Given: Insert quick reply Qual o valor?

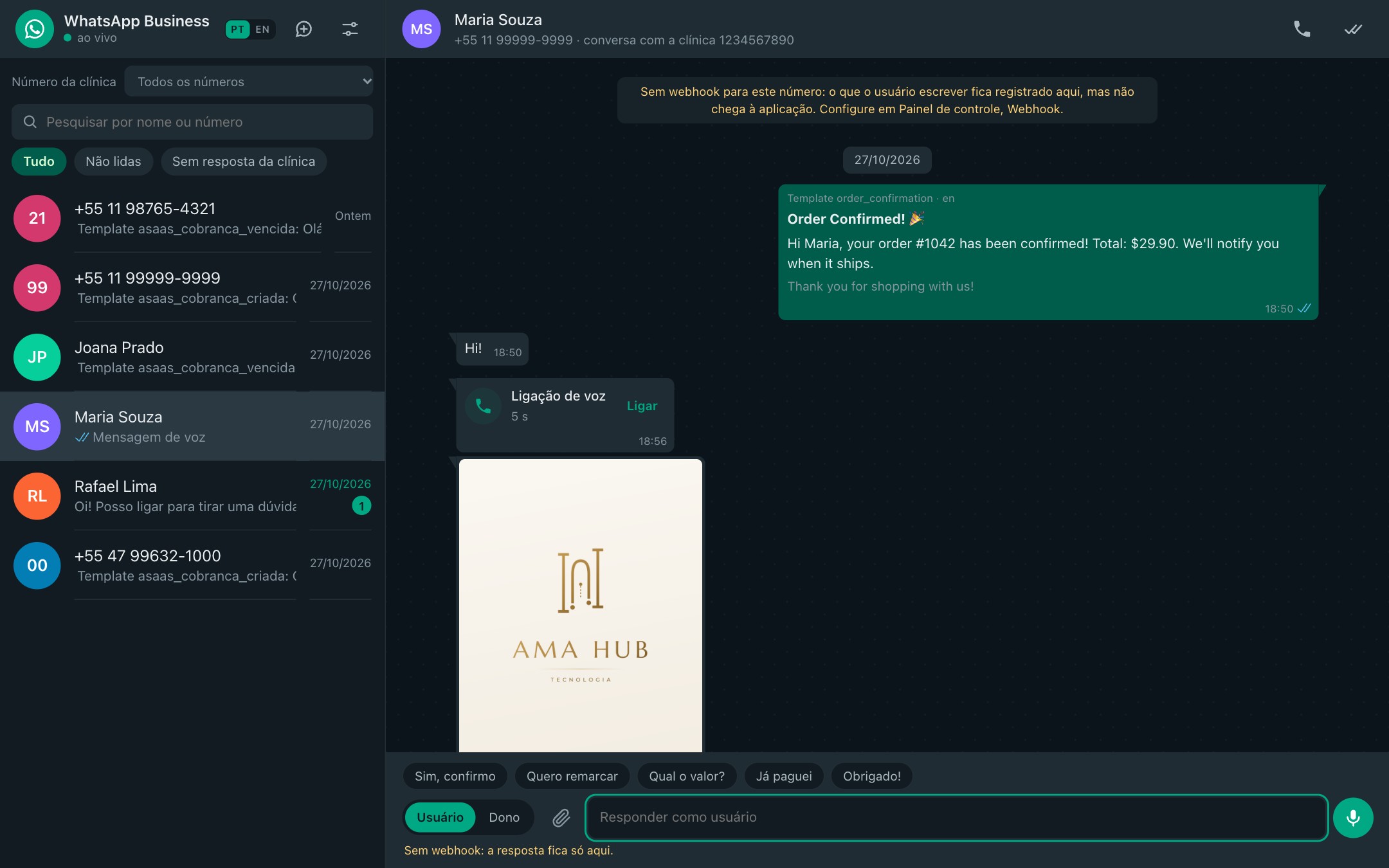Looking at the screenshot, I should click(x=687, y=776).
